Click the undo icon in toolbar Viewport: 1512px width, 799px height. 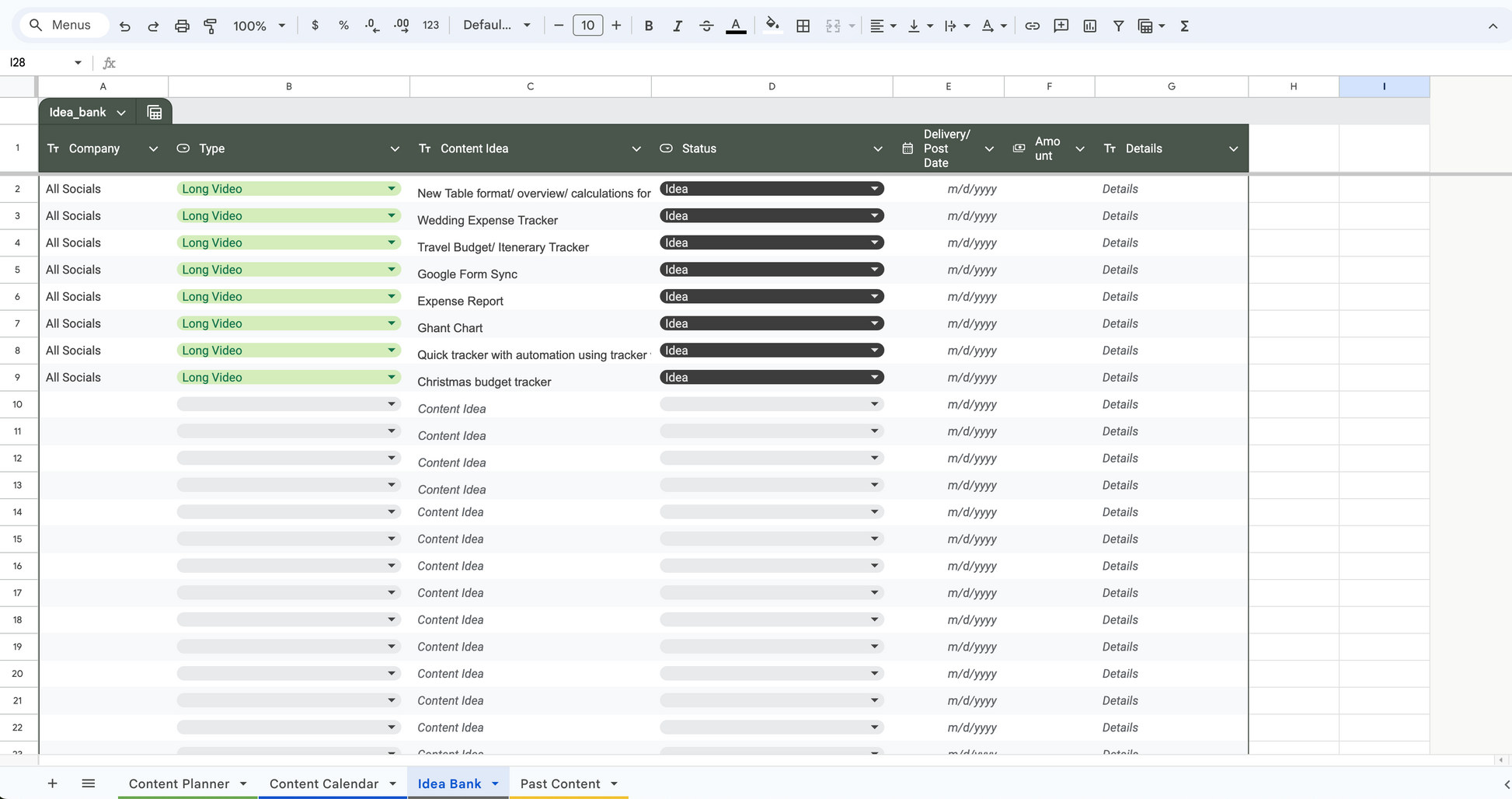coord(124,26)
